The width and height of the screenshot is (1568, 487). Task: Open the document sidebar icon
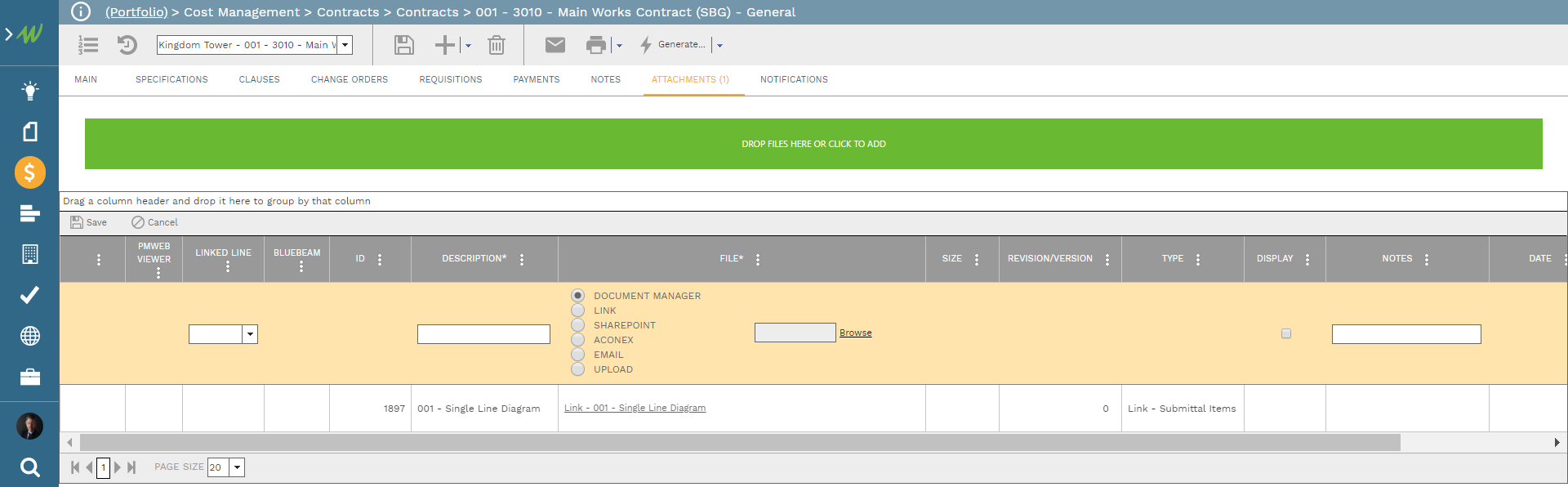[29, 132]
